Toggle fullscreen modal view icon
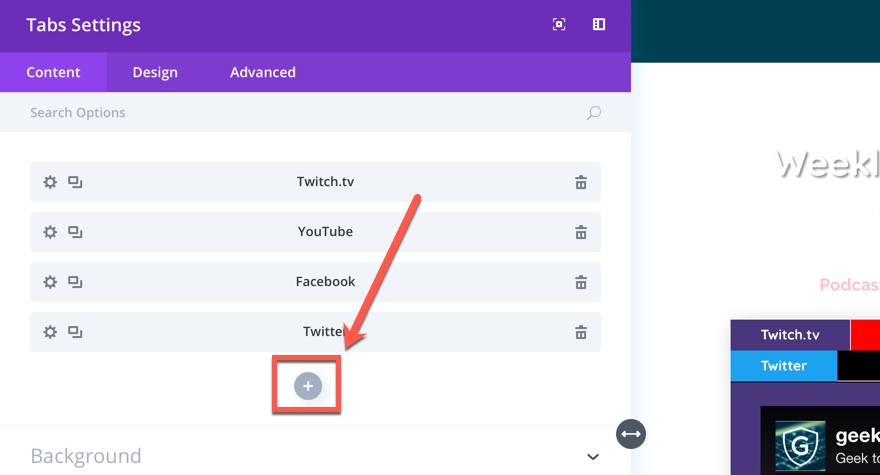 (x=559, y=25)
